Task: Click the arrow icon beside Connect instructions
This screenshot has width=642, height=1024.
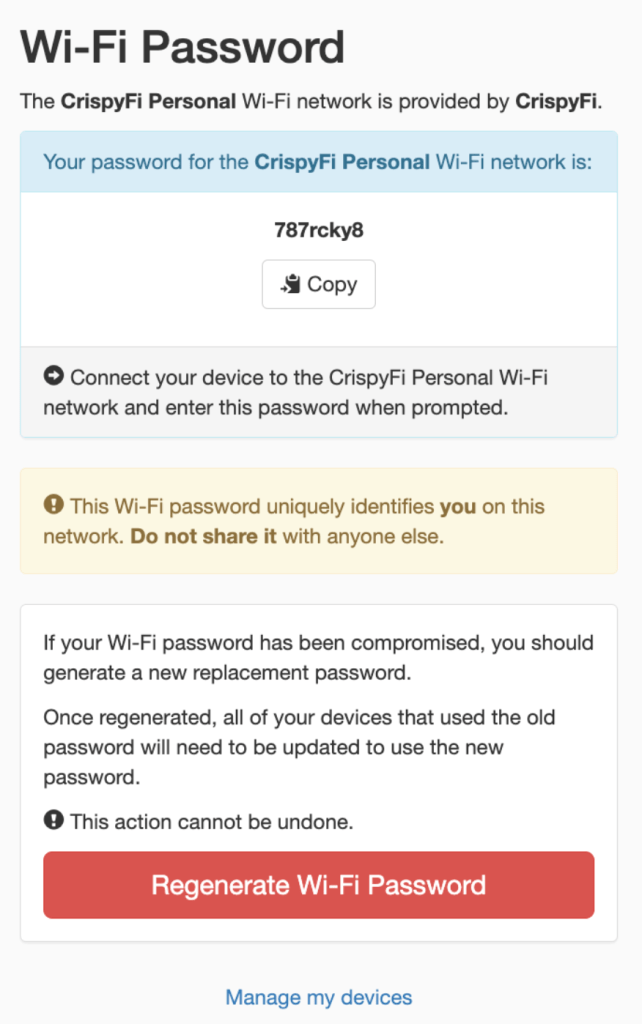Action: click(x=53, y=377)
